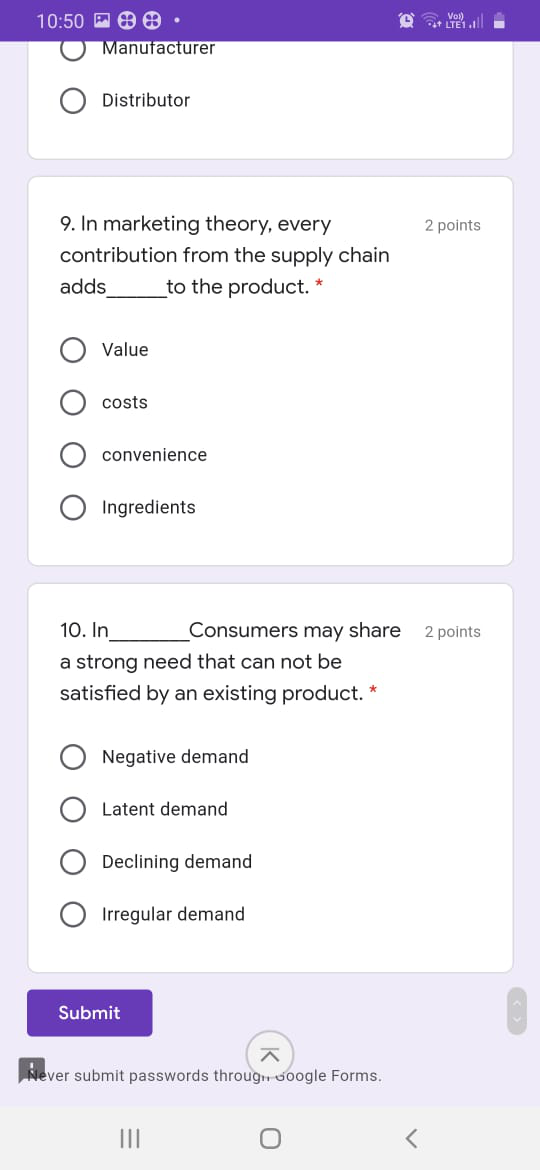Tap the alarm icon in status bar

point(407,21)
